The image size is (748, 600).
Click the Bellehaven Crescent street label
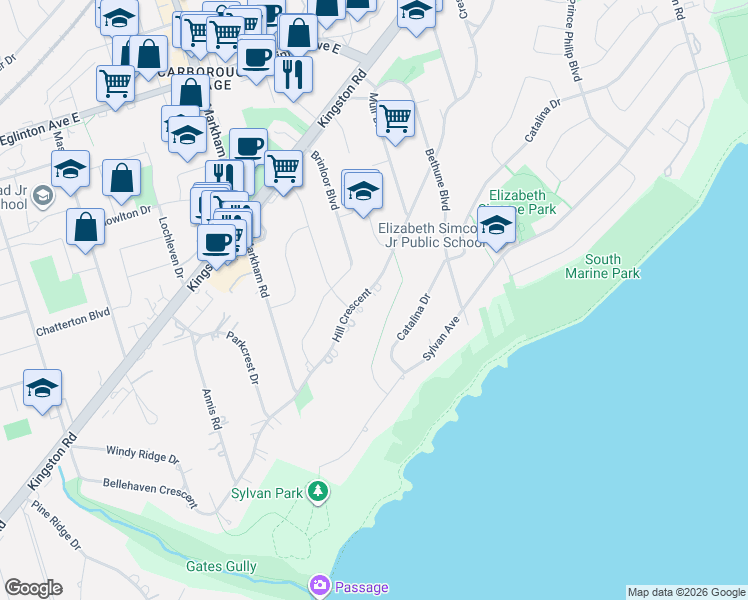[x=150, y=493]
